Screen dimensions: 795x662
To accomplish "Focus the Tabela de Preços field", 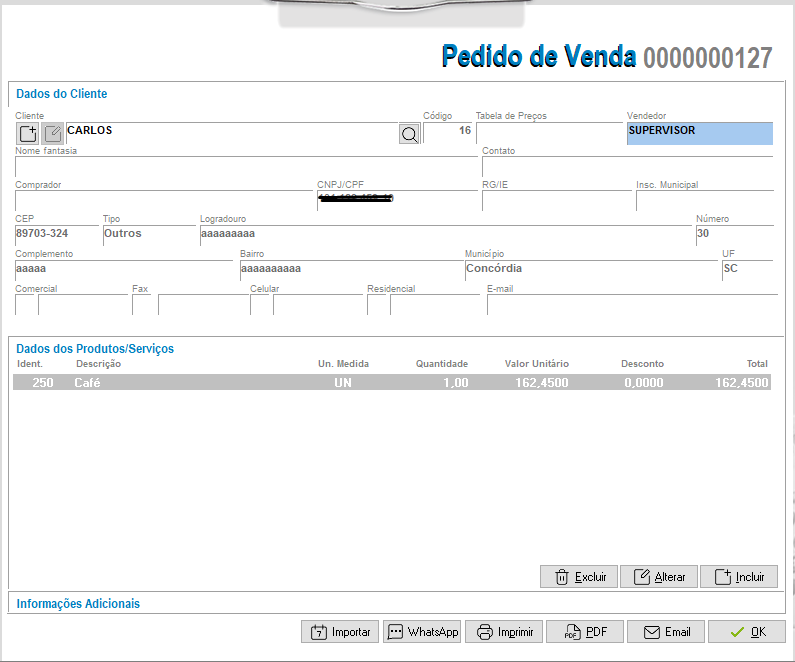I will (548, 133).
